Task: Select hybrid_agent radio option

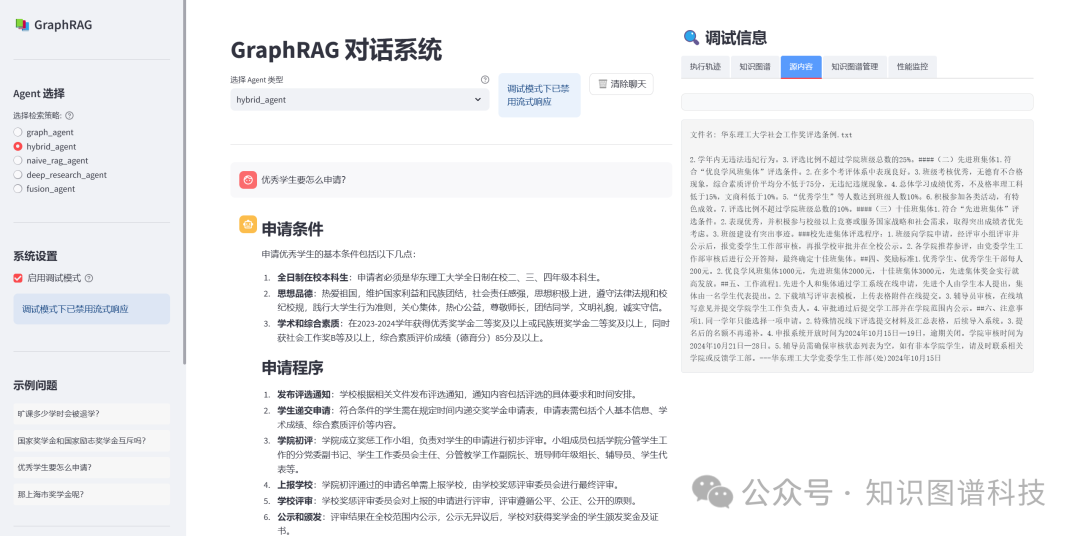Action: point(45,147)
